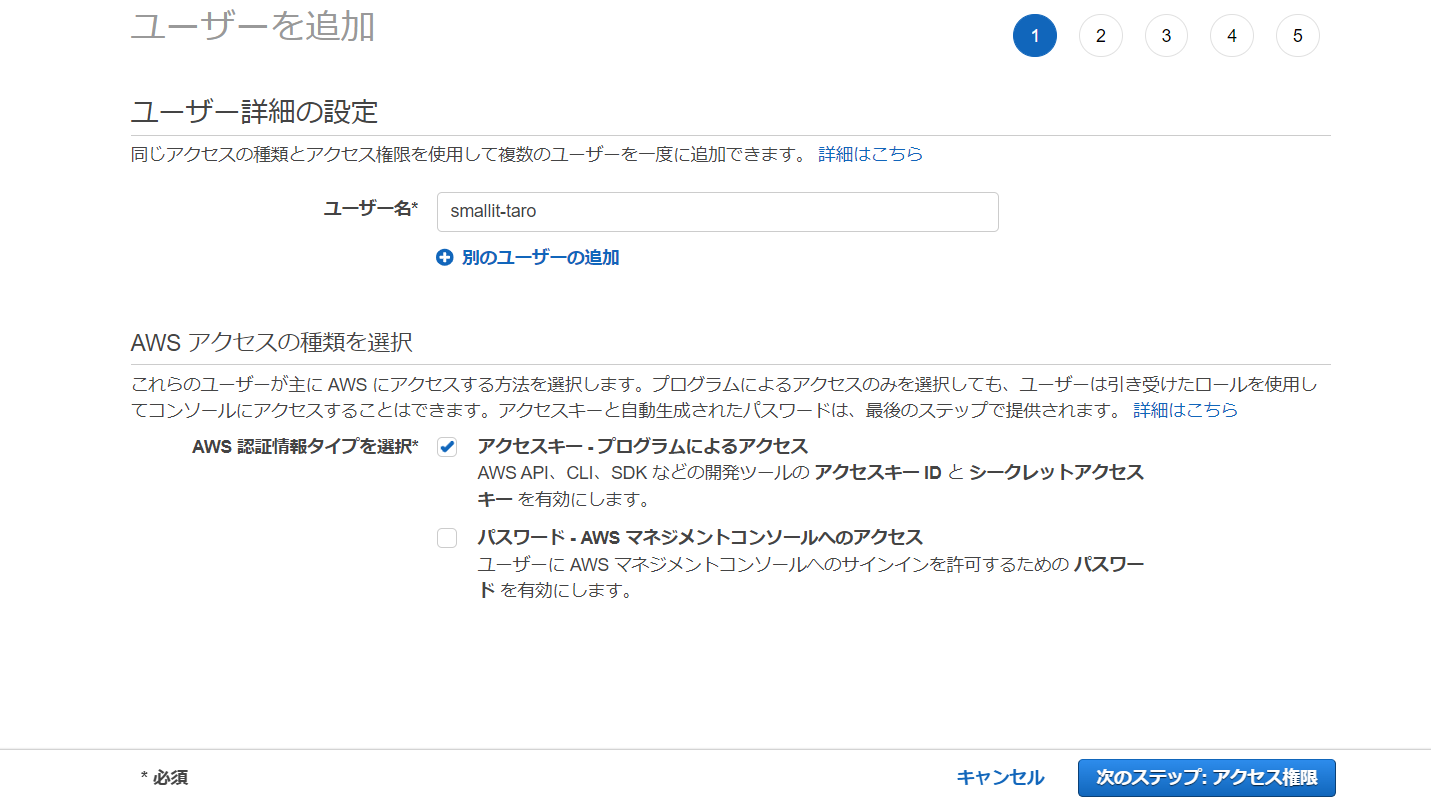Open 詳細はこちら link beside multiple users description
This screenshot has width=1431, height=798.
(870, 154)
